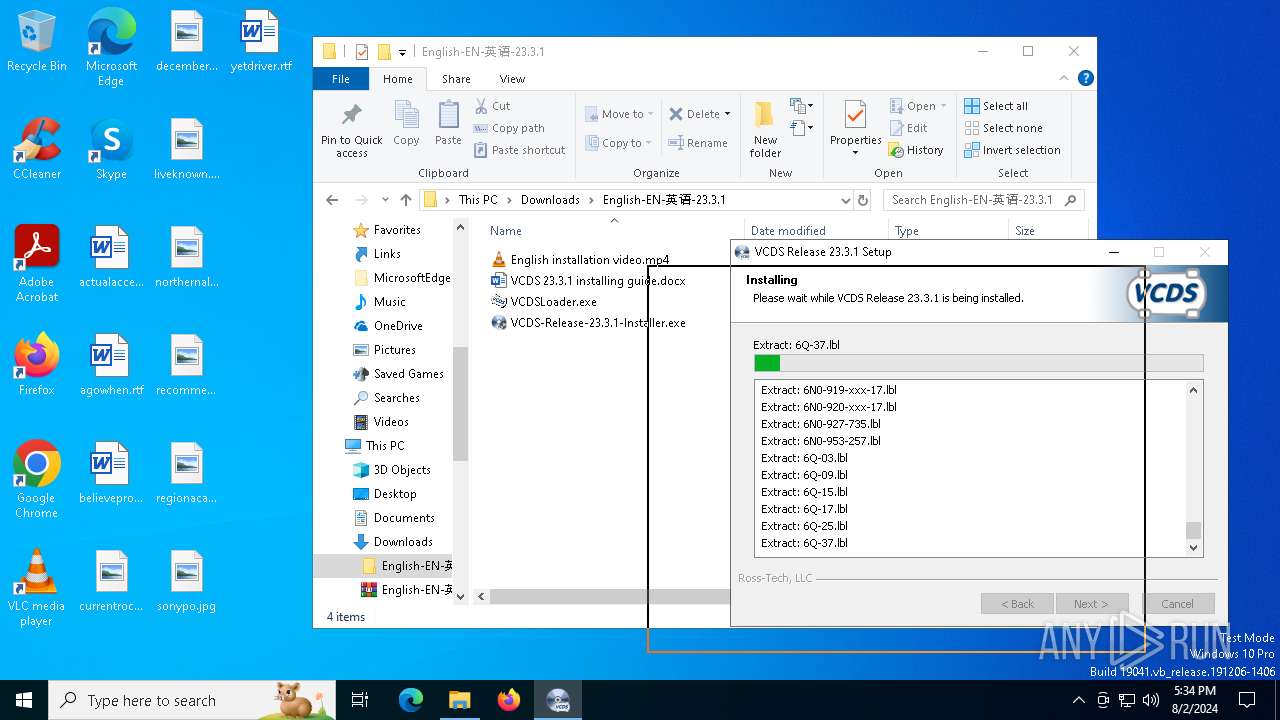Expand the Delete dropdown arrow
The width and height of the screenshot is (1280, 720).
click(727, 114)
